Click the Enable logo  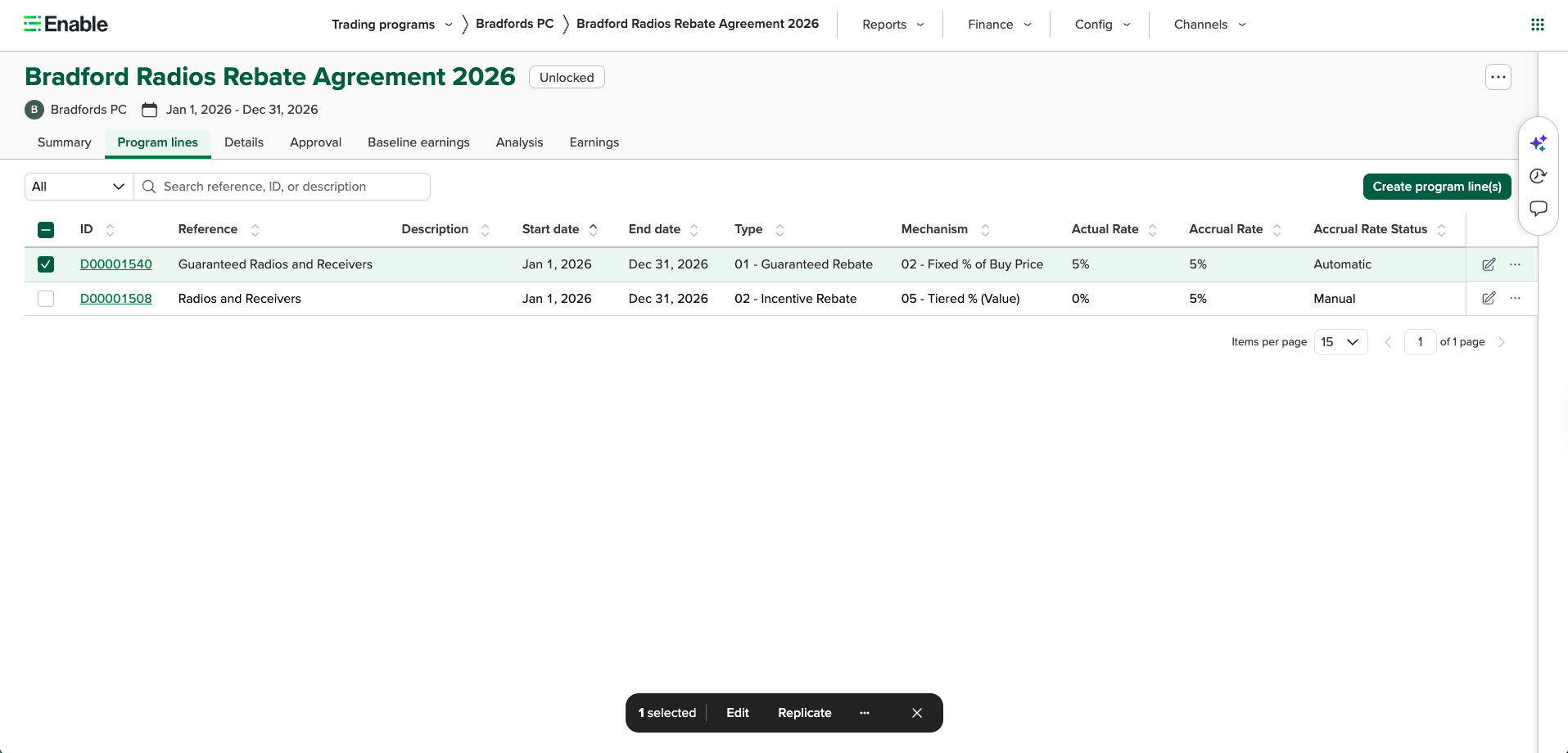(66, 25)
